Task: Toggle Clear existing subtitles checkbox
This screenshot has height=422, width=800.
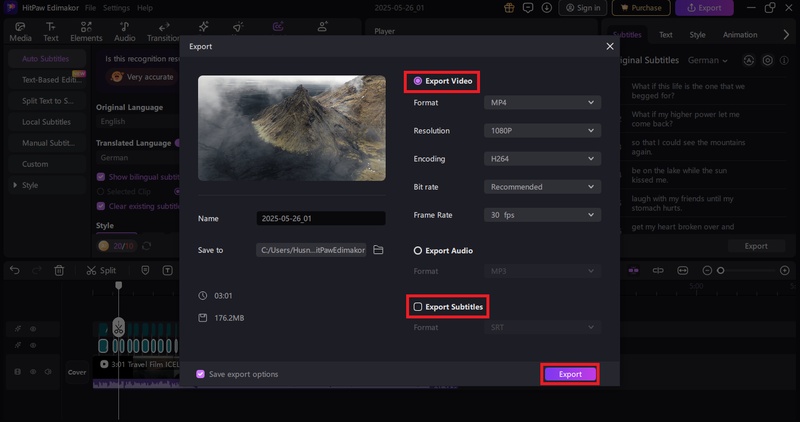Action: coord(101,206)
